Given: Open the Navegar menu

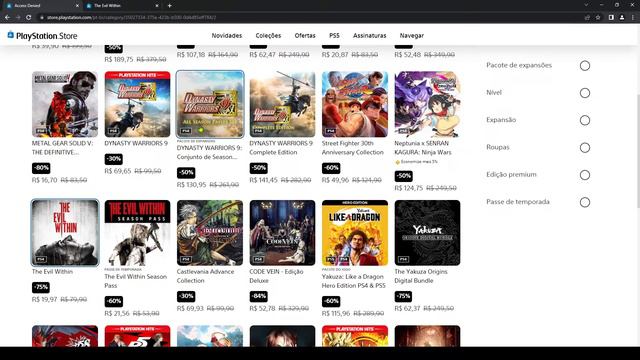Looking at the screenshot, I should pos(411,36).
